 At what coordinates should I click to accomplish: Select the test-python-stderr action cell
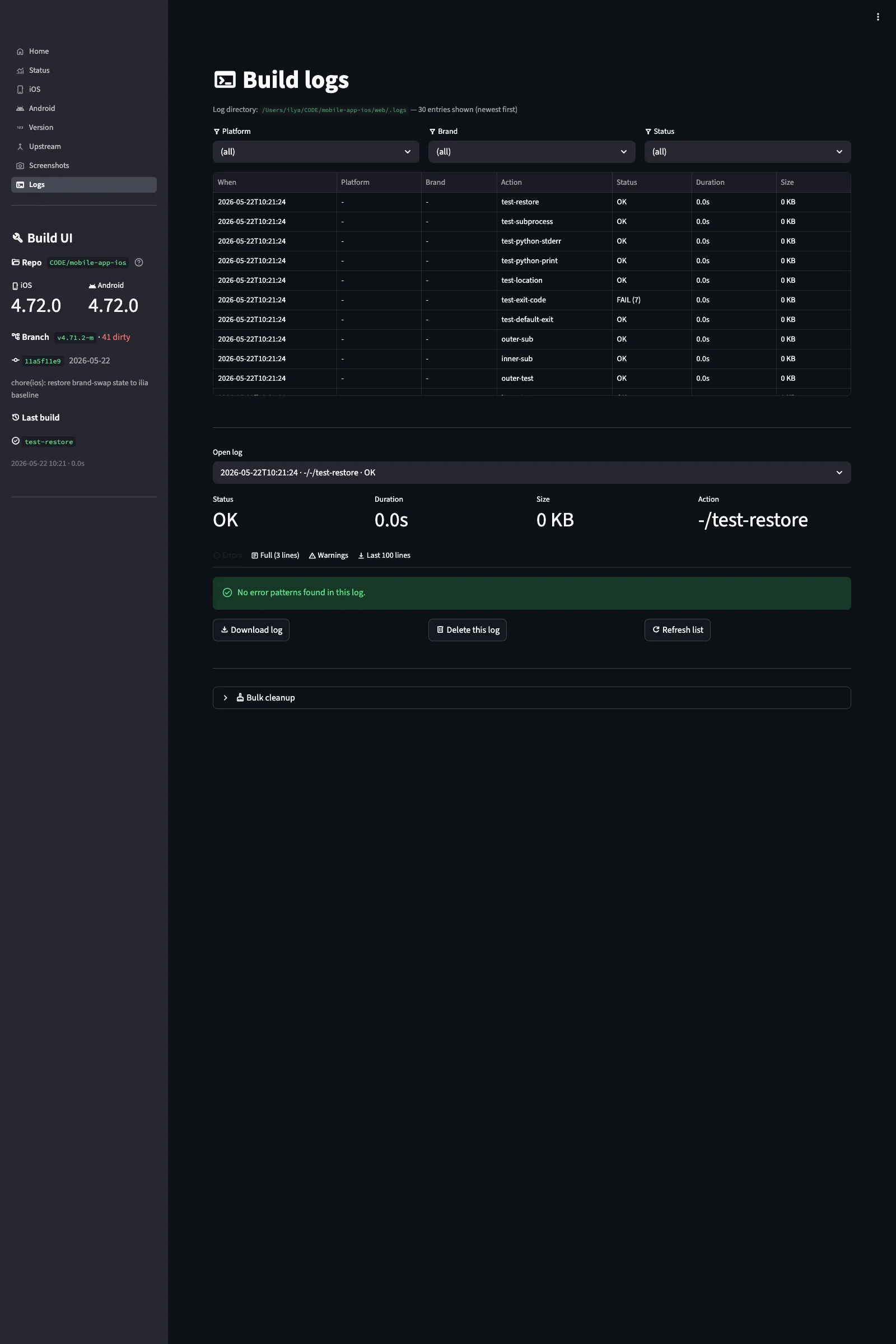[554, 241]
